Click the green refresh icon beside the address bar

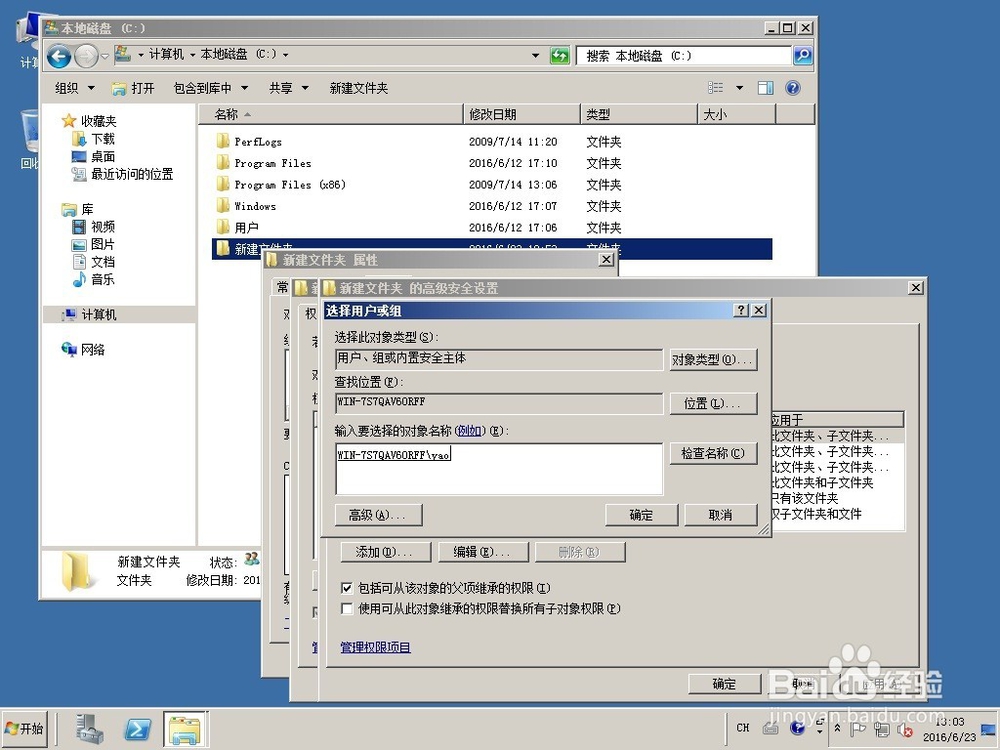point(560,56)
